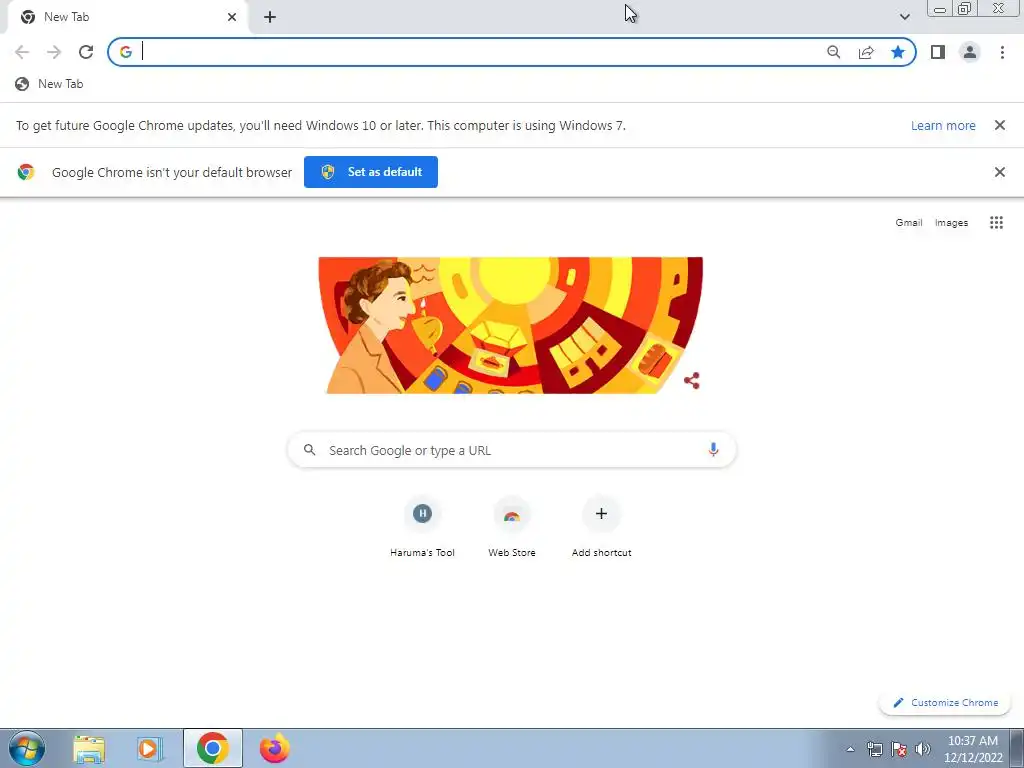This screenshot has width=1024, height=768.
Task: Open the volume speaker tray icon
Action: [x=923, y=749]
